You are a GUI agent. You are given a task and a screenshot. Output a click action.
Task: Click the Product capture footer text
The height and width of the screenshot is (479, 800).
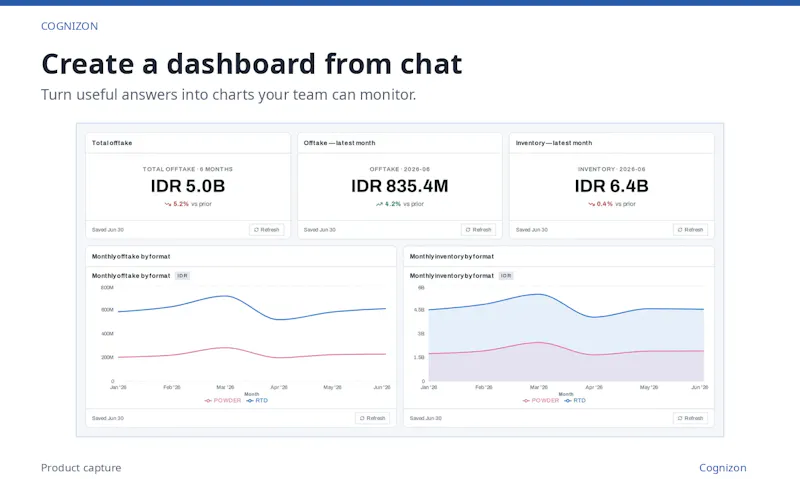click(x=81, y=468)
